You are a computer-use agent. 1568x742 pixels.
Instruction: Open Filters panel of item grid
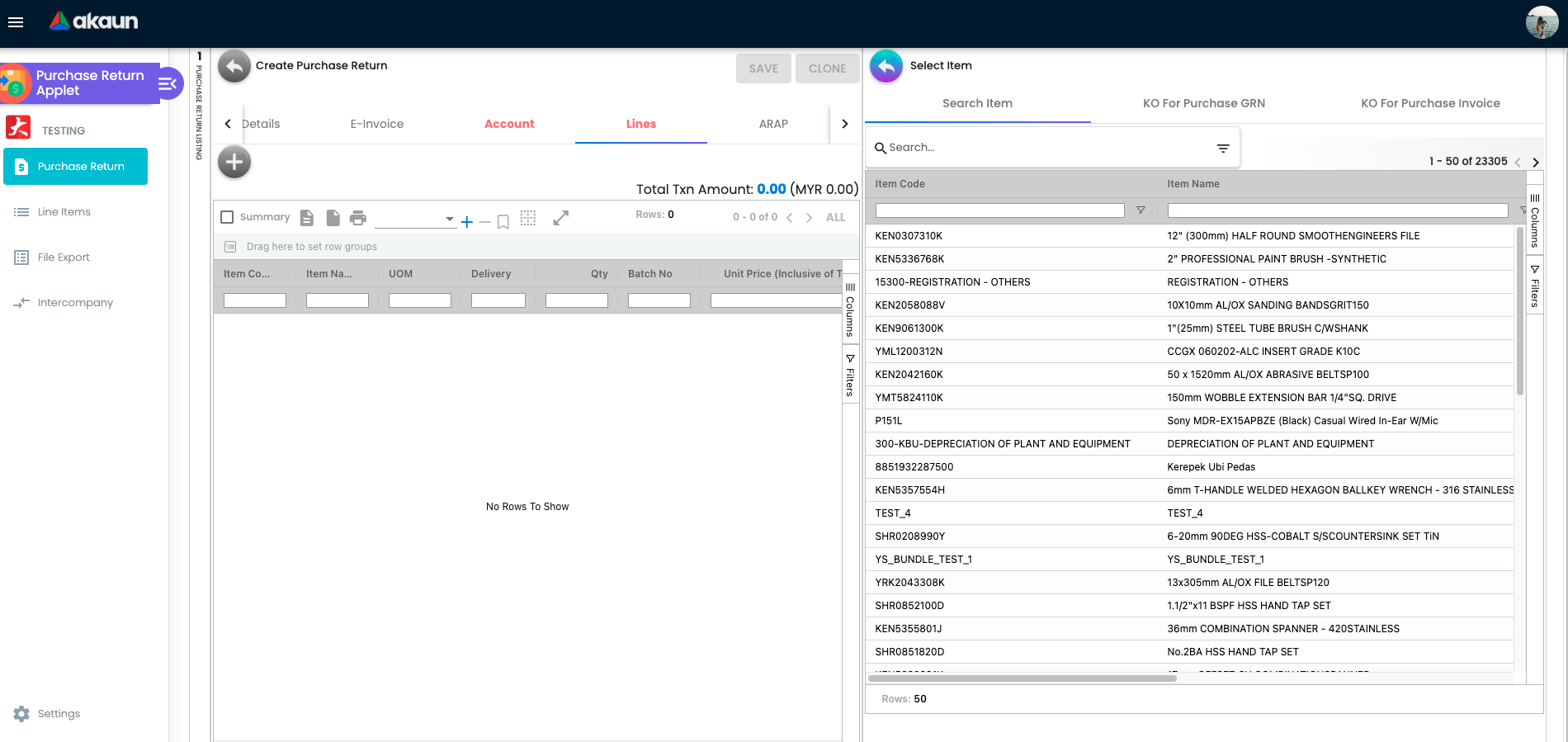(1535, 286)
